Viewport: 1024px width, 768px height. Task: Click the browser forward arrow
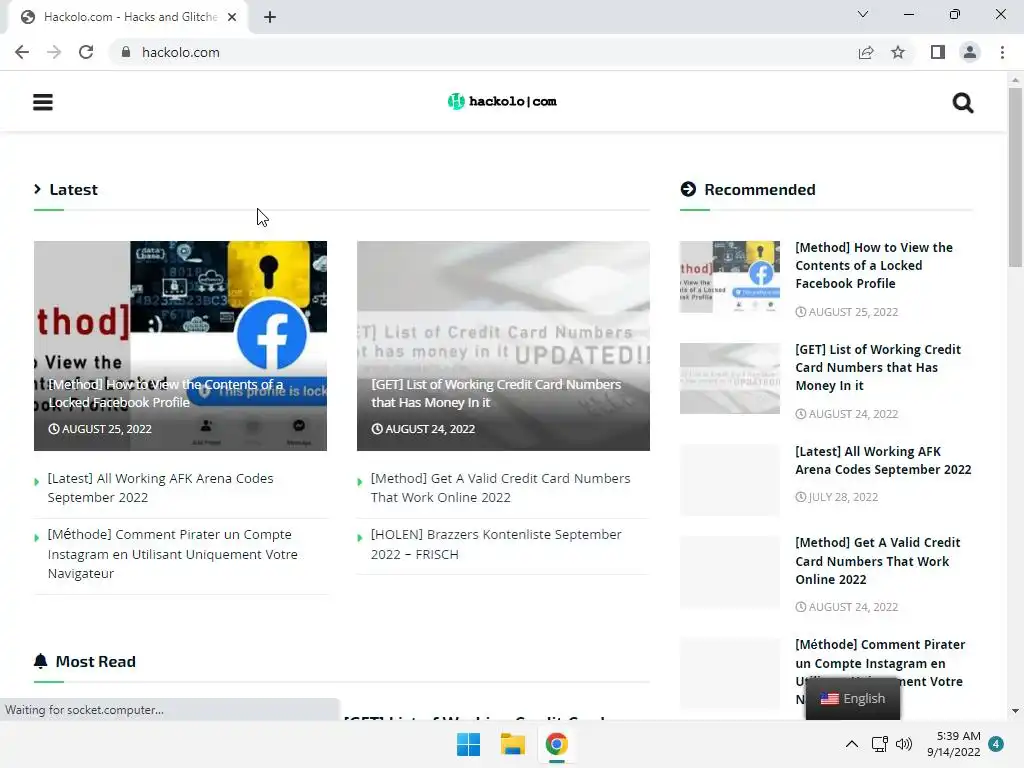[x=54, y=52]
